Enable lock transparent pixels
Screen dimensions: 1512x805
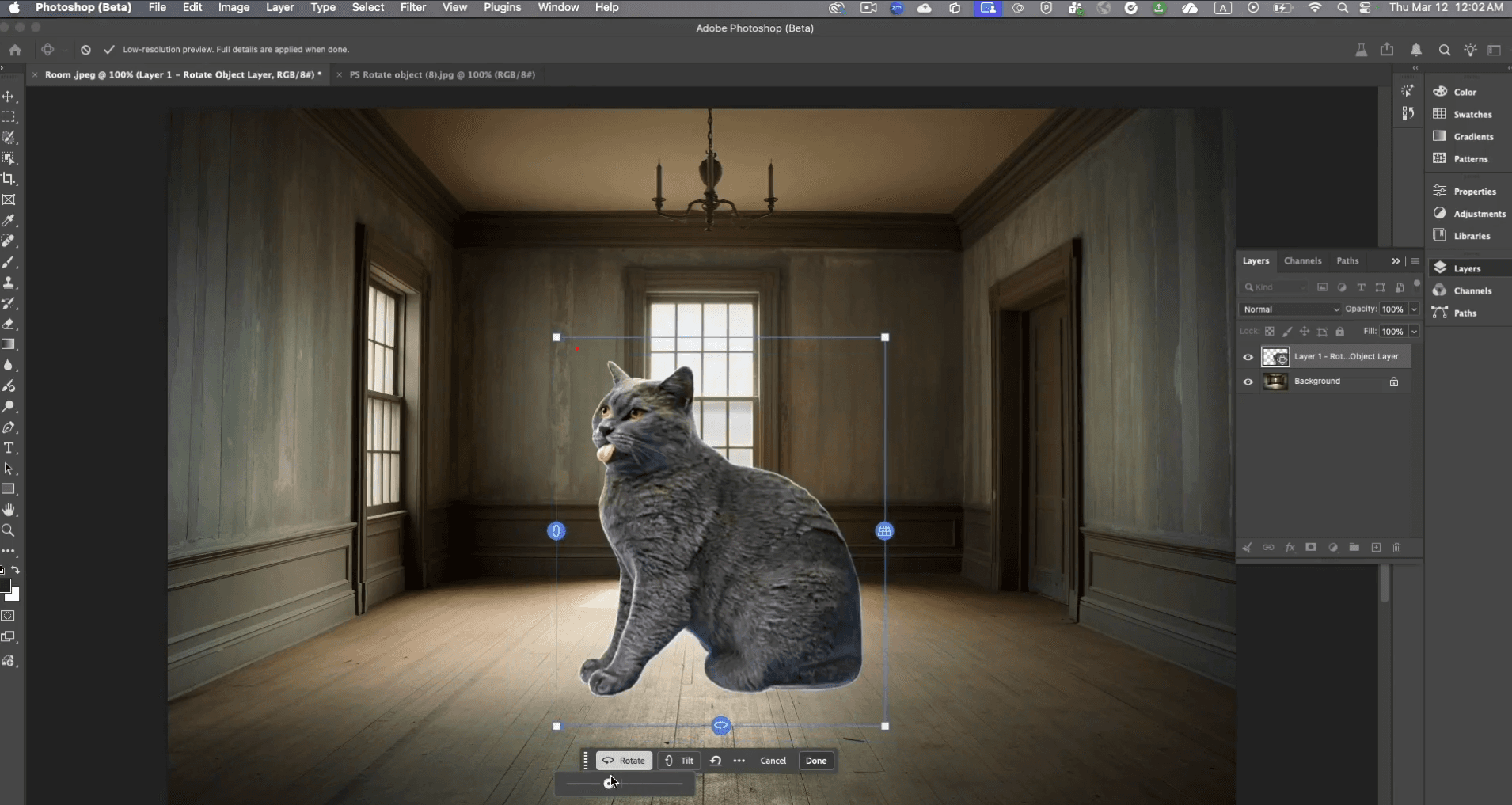[x=1270, y=331]
